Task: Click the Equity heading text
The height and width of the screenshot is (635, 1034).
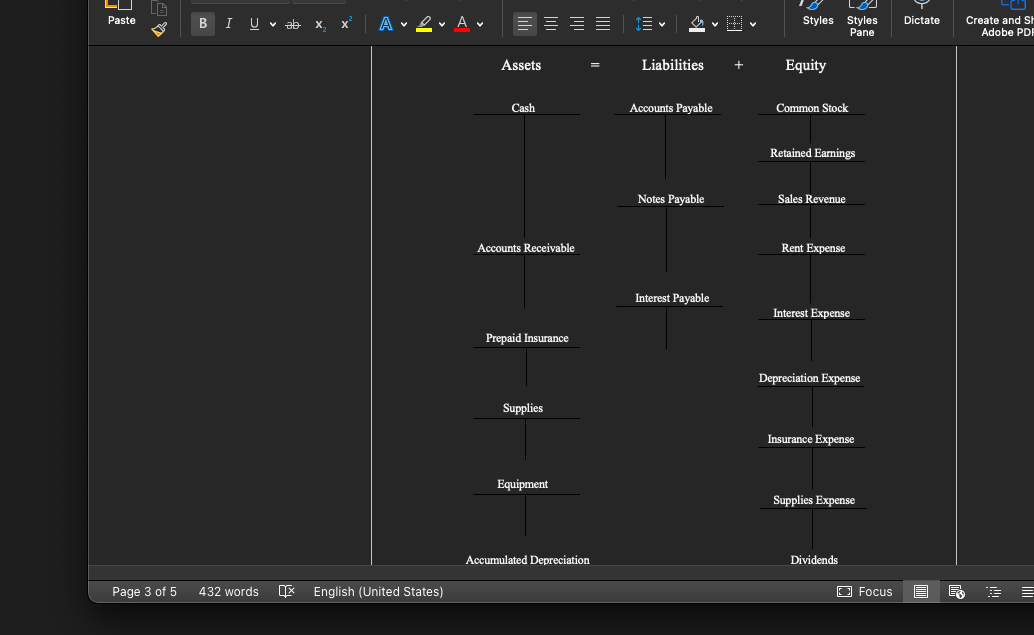Action: [x=805, y=65]
